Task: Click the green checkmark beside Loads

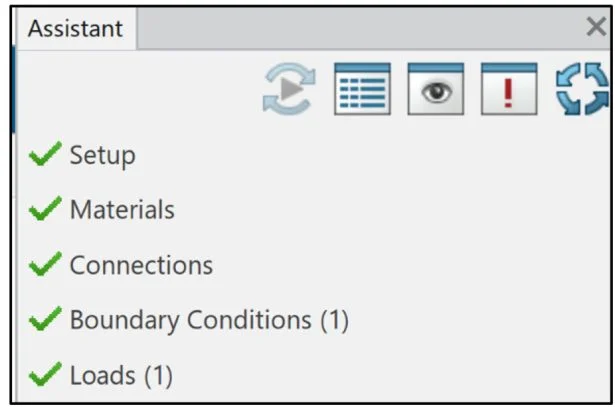Action: click(45, 376)
